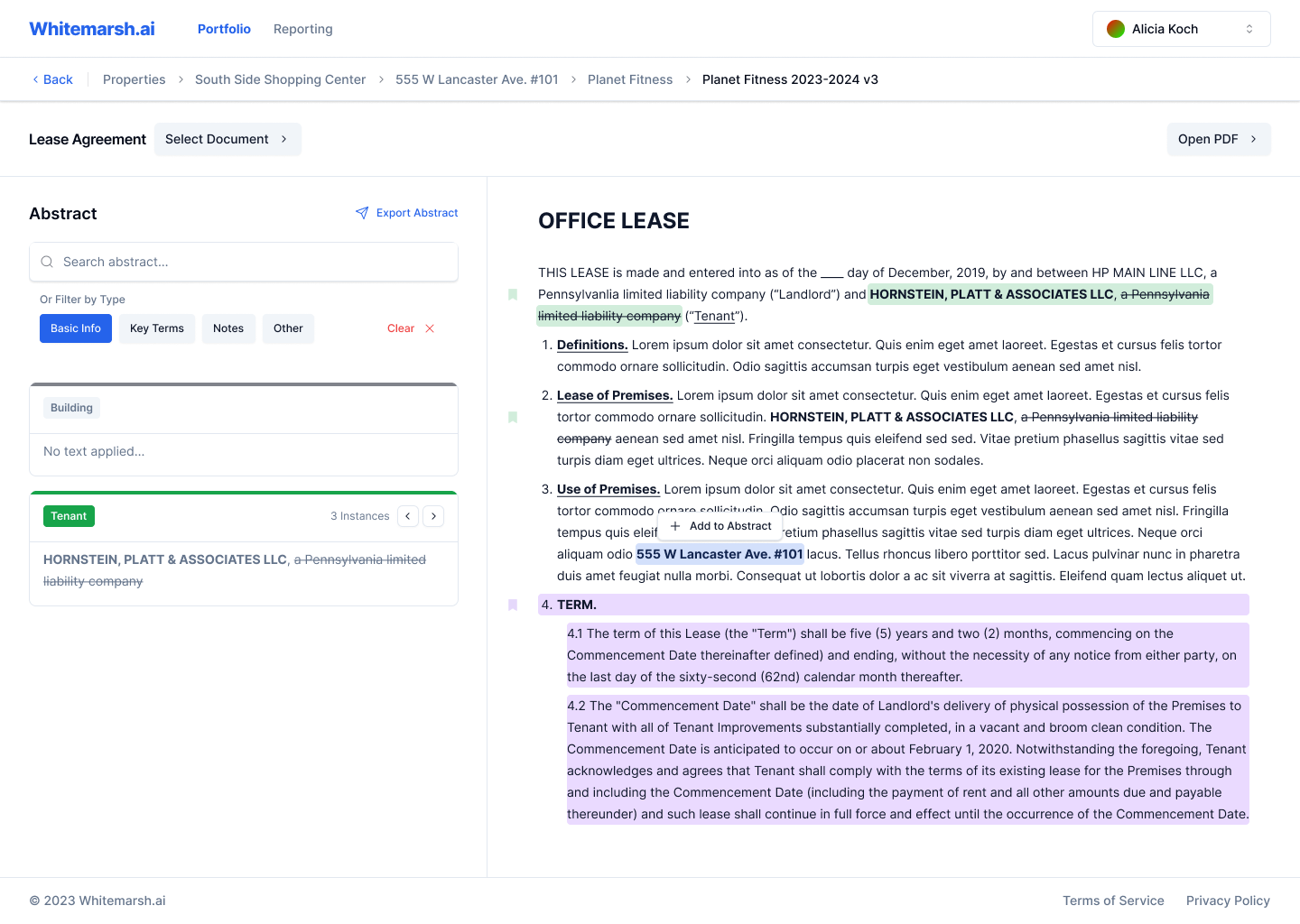Go to previous Tenant instance
The image size is (1300, 924).
(x=408, y=516)
